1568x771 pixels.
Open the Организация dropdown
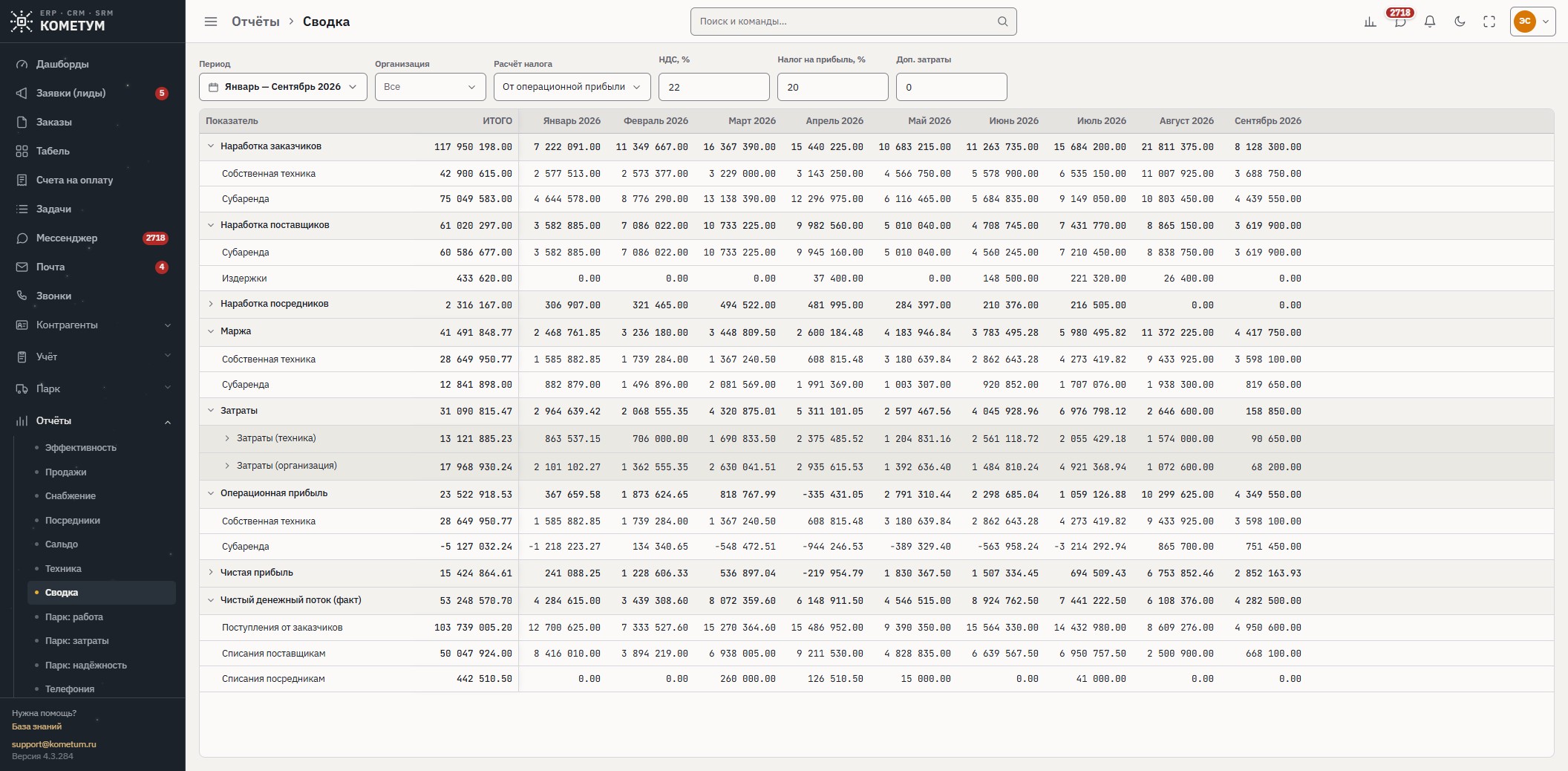(430, 87)
